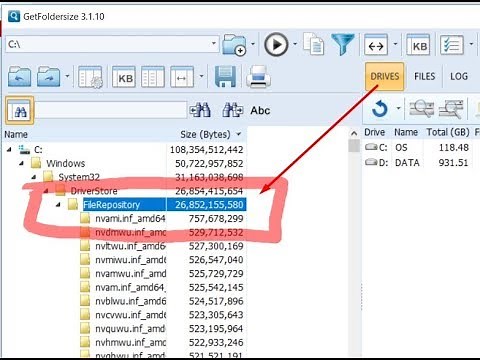Open the C:\ path dropdown
The height and width of the screenshot is (360, 480).
click(x=214, y=43)
